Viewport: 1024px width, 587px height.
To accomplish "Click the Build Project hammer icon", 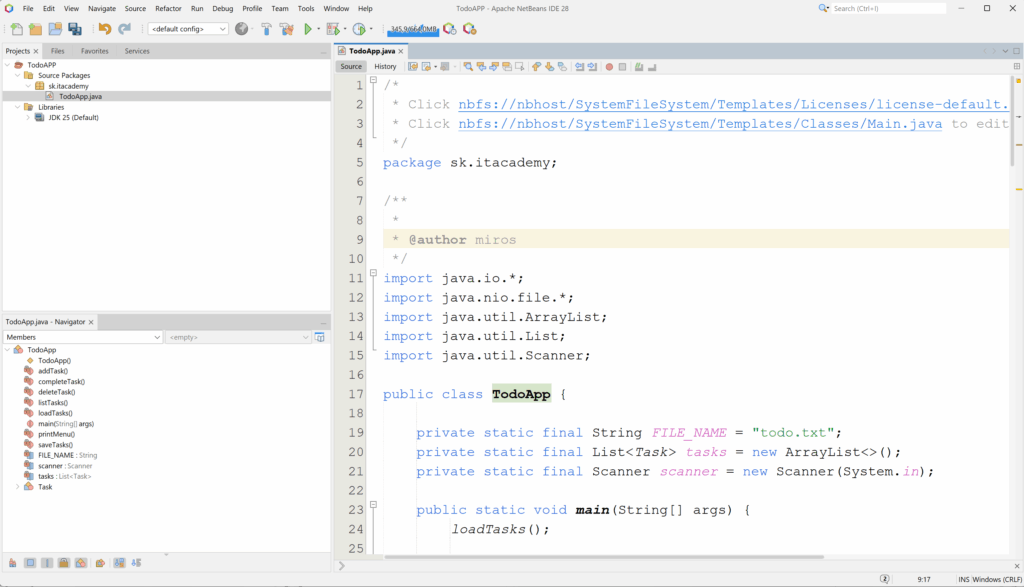I will coord(266,29).
